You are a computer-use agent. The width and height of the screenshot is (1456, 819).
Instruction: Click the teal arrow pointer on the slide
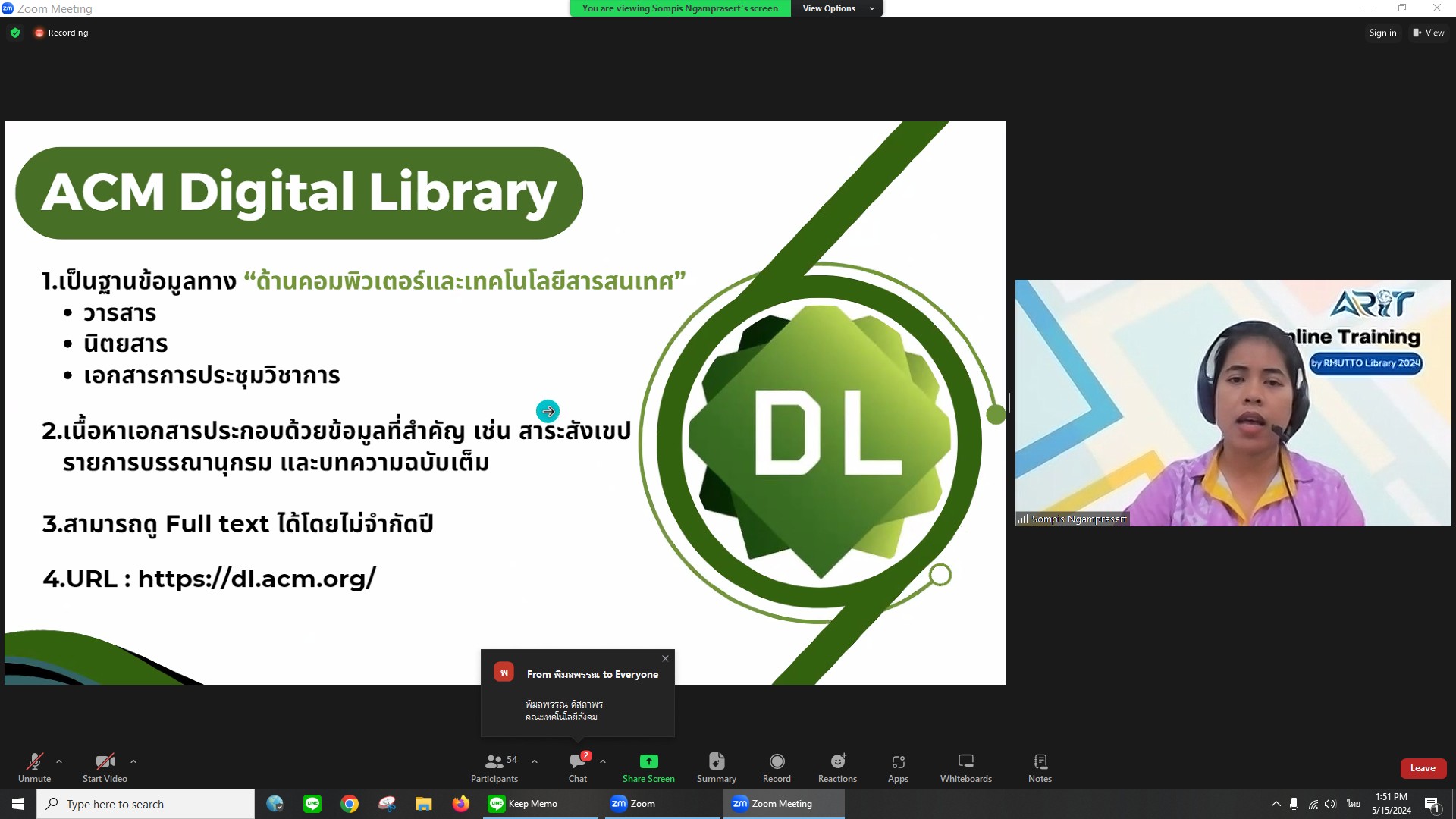(548, 411)
